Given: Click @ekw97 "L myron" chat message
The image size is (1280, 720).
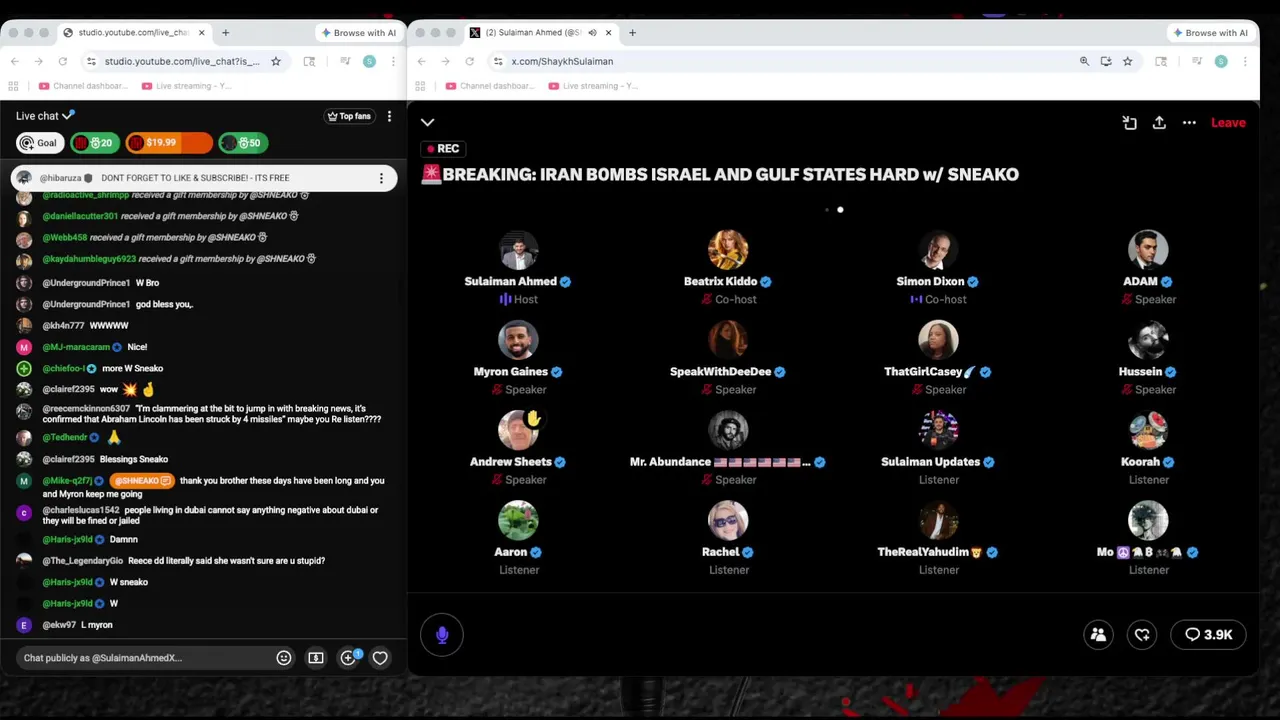Looking at the screenshot, I should coord(78,625).
